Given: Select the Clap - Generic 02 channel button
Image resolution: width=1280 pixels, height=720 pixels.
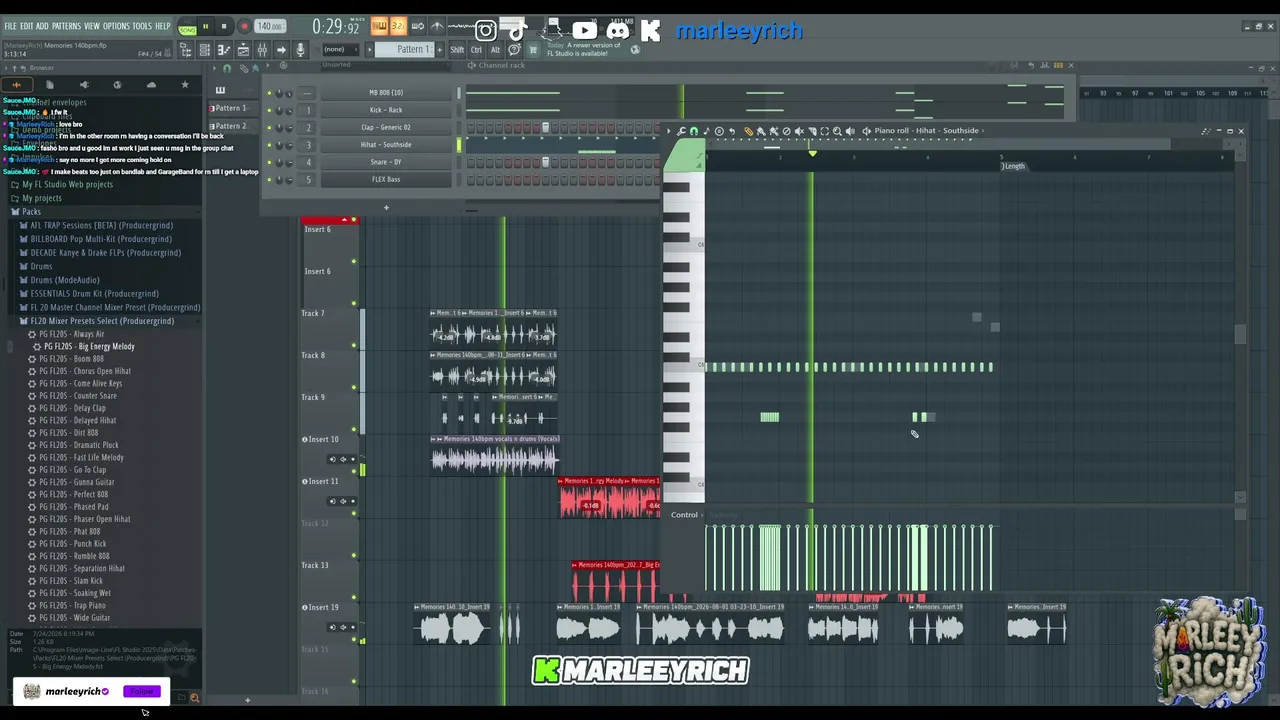Looking at the screenshot, I should click(386, 127).
